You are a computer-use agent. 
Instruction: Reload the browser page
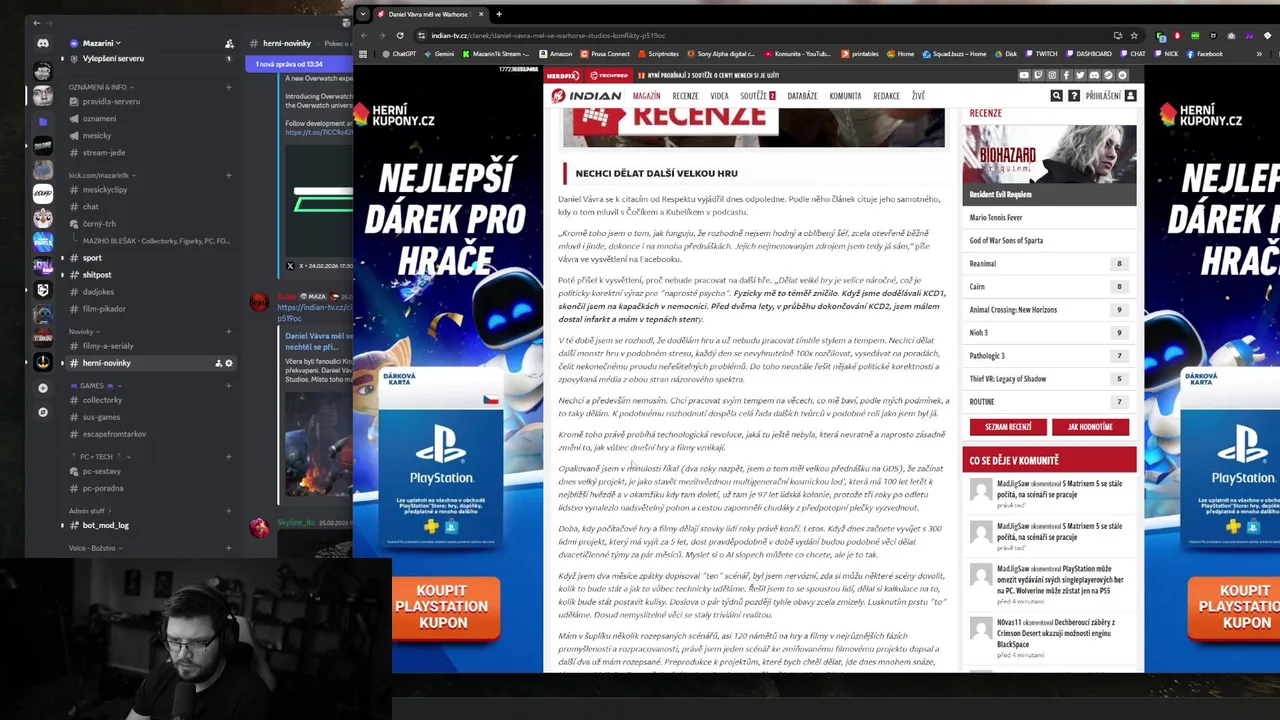399,35
